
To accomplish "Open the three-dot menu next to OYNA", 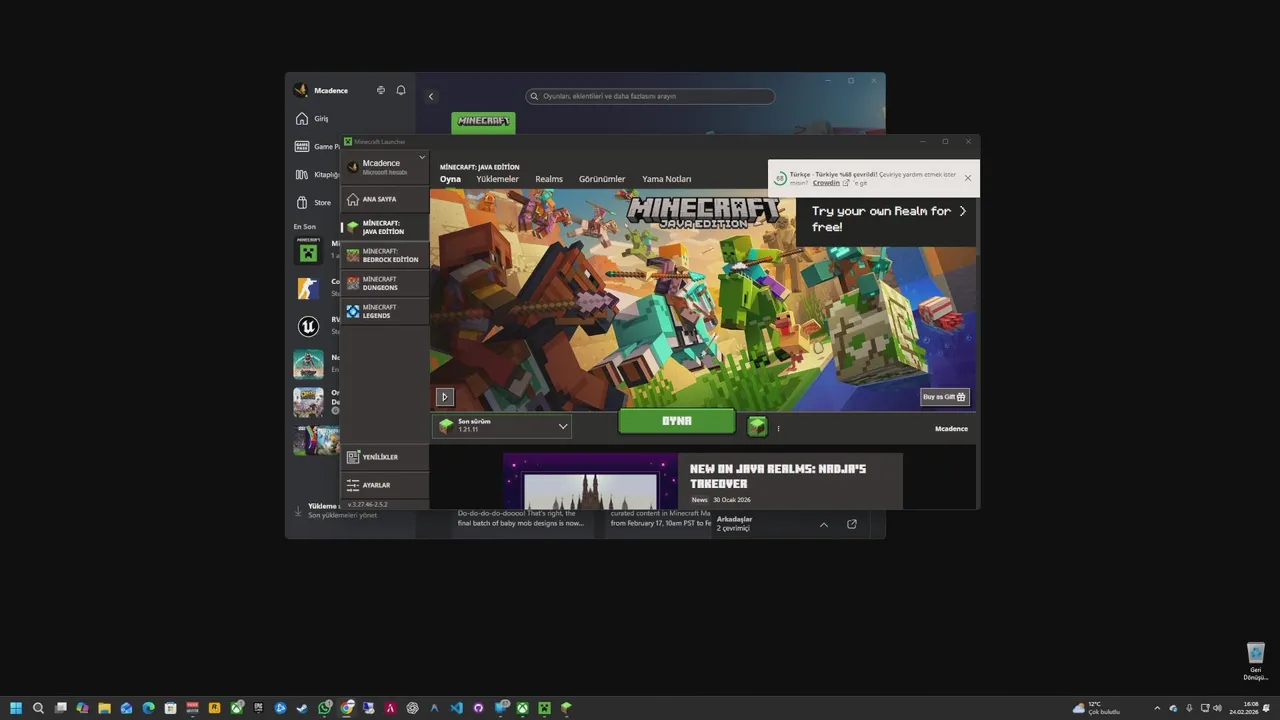I will click(x=778, y=428).
